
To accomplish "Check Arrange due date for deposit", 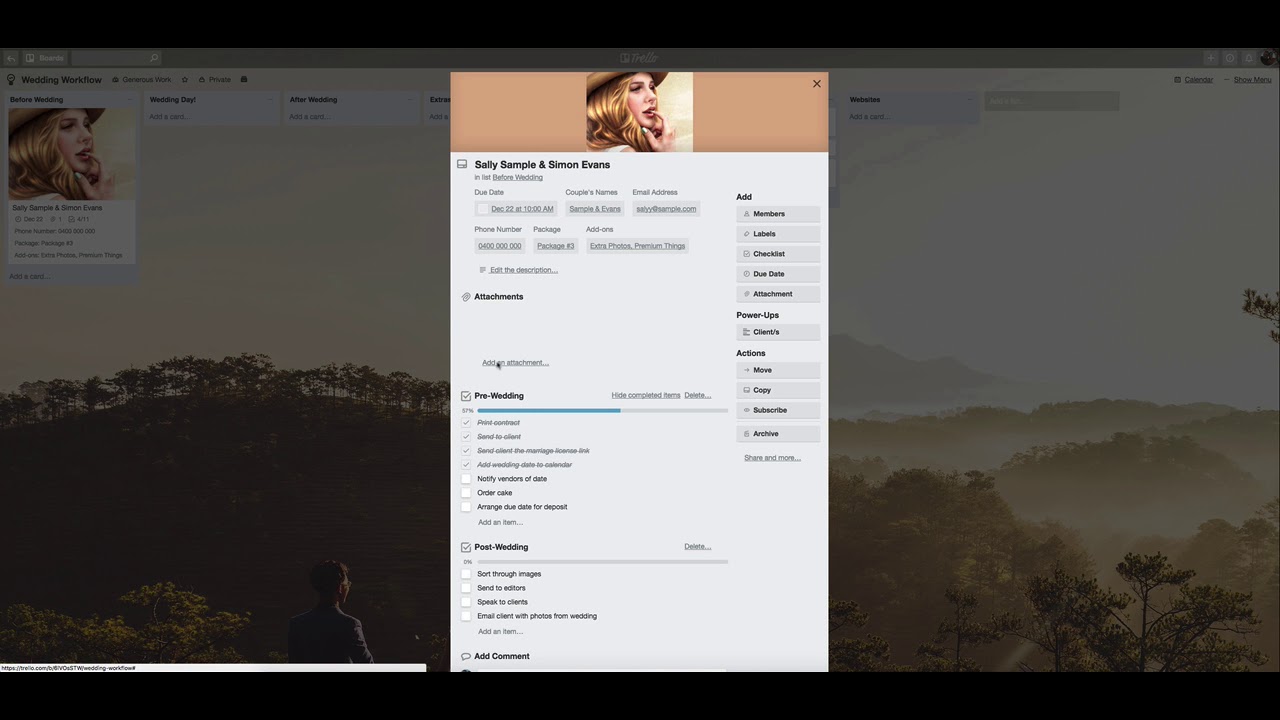I will [x=466, y=507].
